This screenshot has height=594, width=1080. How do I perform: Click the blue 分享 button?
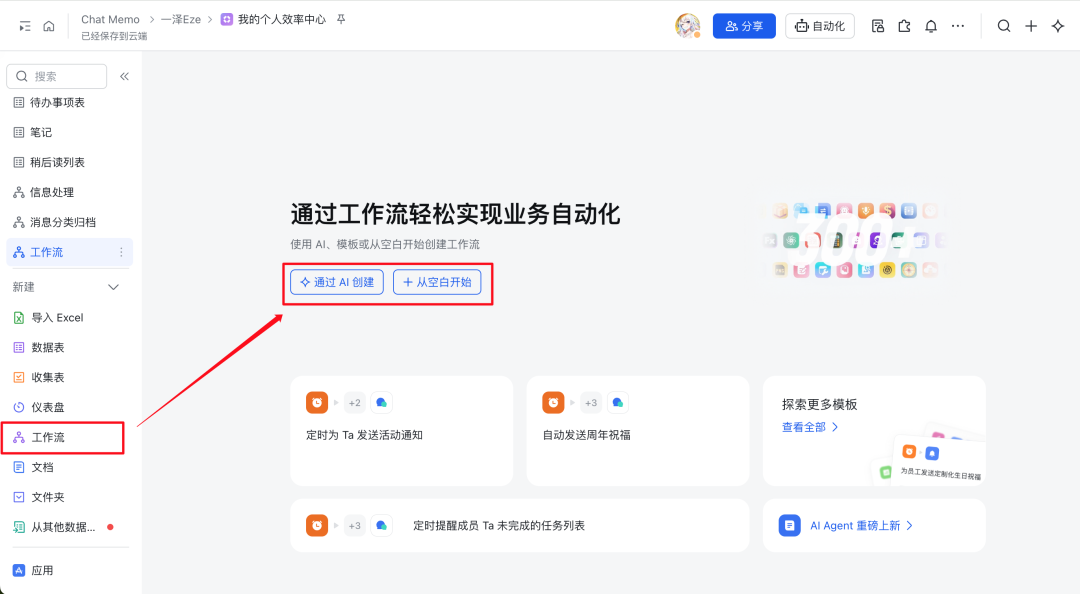[744, 25]
